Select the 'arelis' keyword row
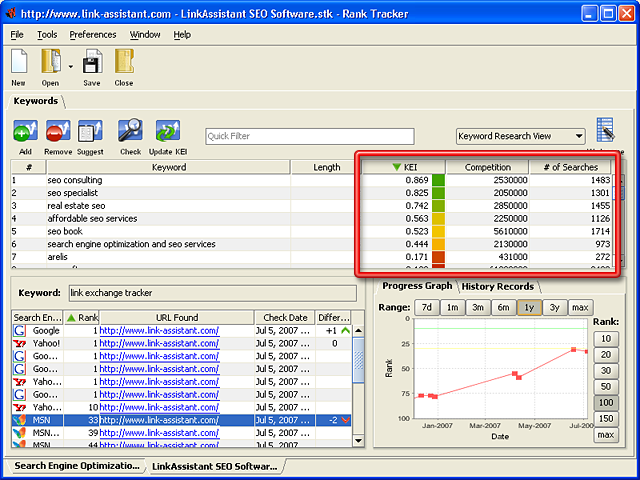Viewport: 640px width, 480px height. tap(312, 257)
